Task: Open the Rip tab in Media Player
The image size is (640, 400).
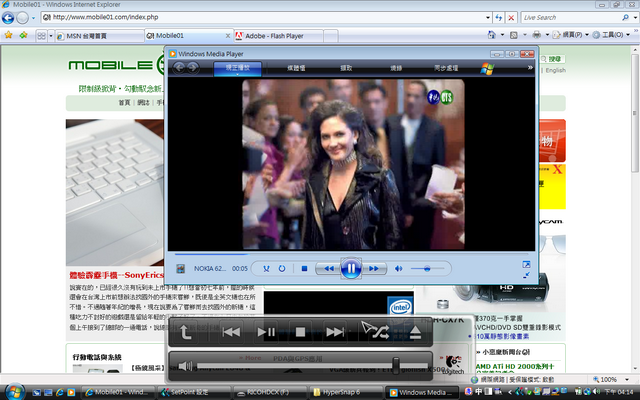Action: pyautogui.click(x=346, y=68)
